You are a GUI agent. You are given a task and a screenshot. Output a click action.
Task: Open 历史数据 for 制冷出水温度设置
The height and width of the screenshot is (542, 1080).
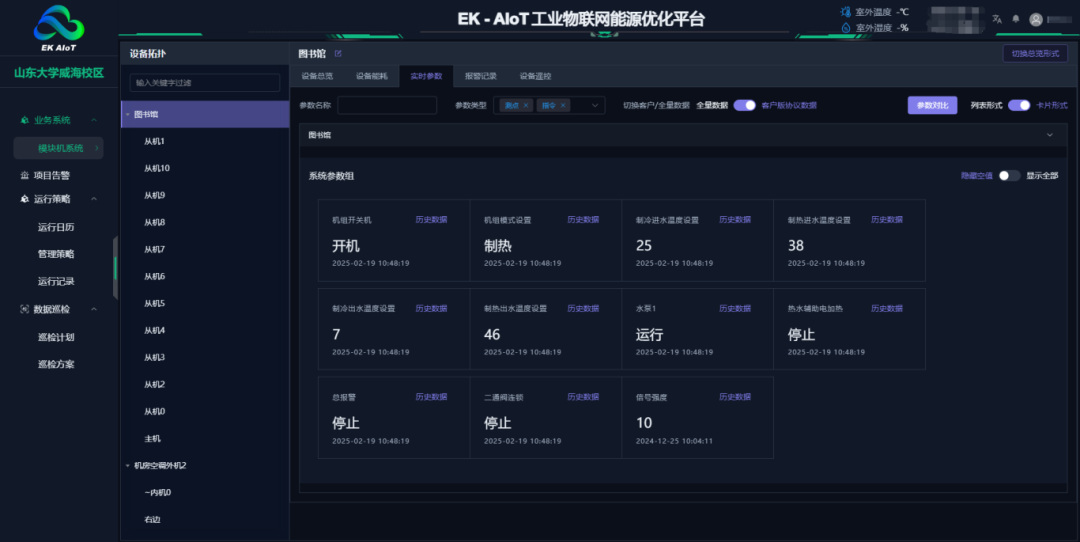[431, 309]
